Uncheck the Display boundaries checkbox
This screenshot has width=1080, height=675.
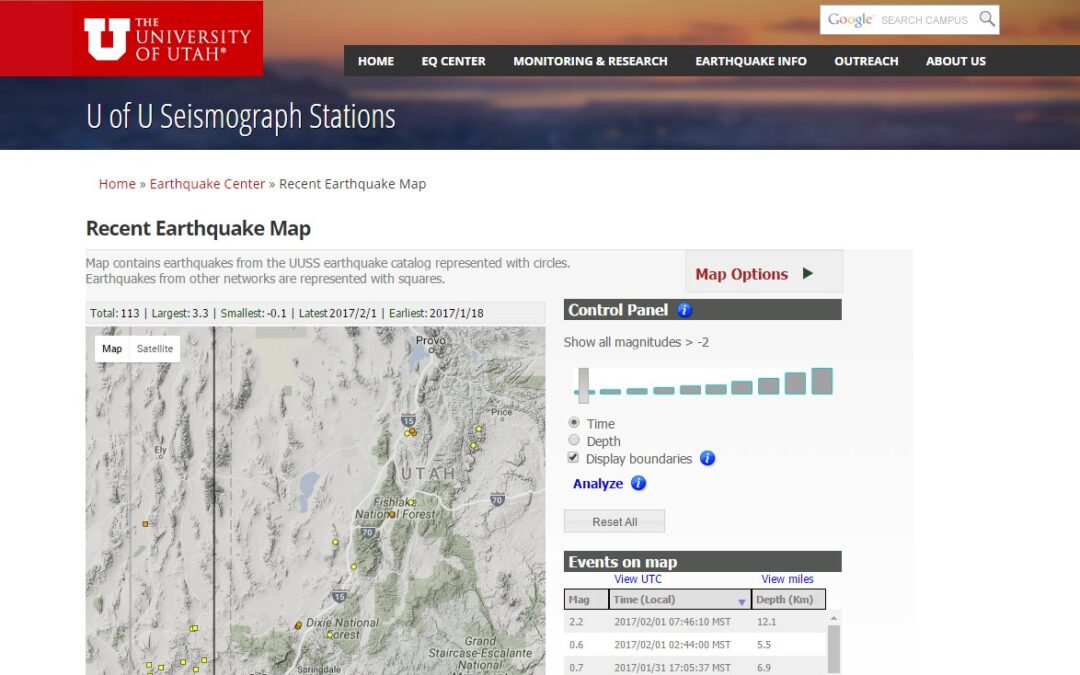click(574, 457)
